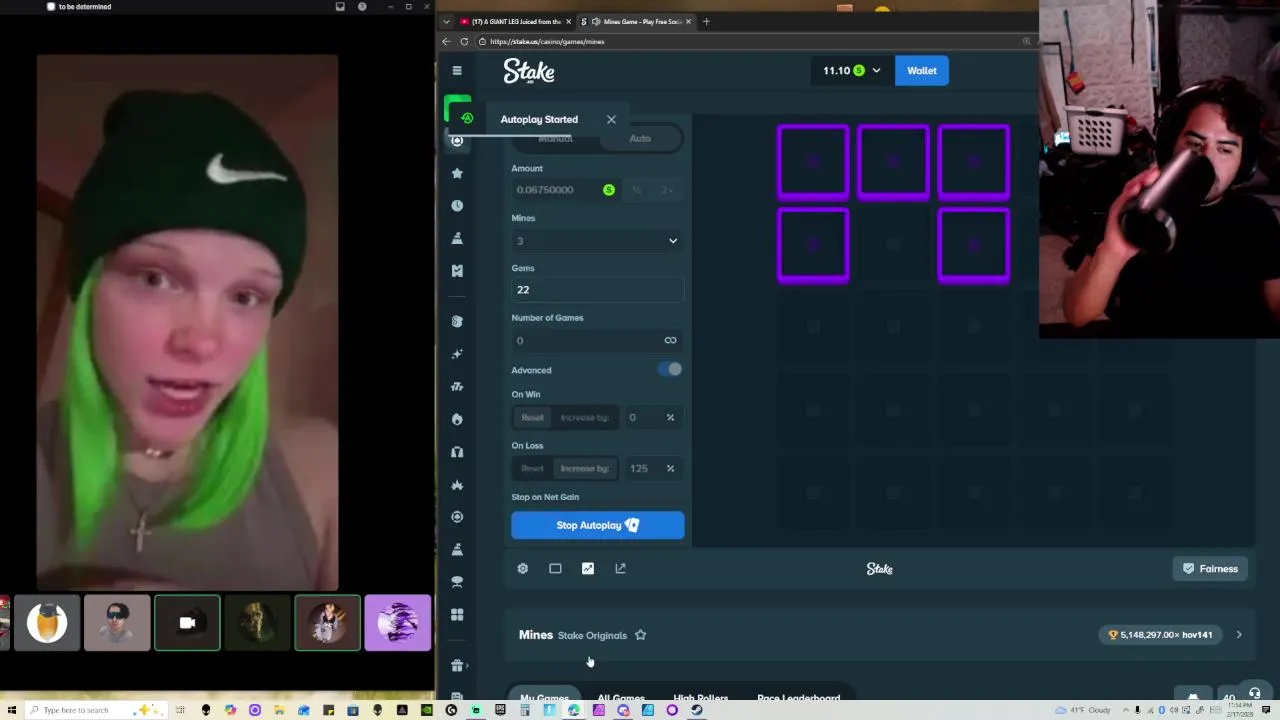Image resolution: width=1280 pixels, height=720 pixels.
Task: Toggle theatre mode rectangle icon
Action: click(x=555, y=568)
